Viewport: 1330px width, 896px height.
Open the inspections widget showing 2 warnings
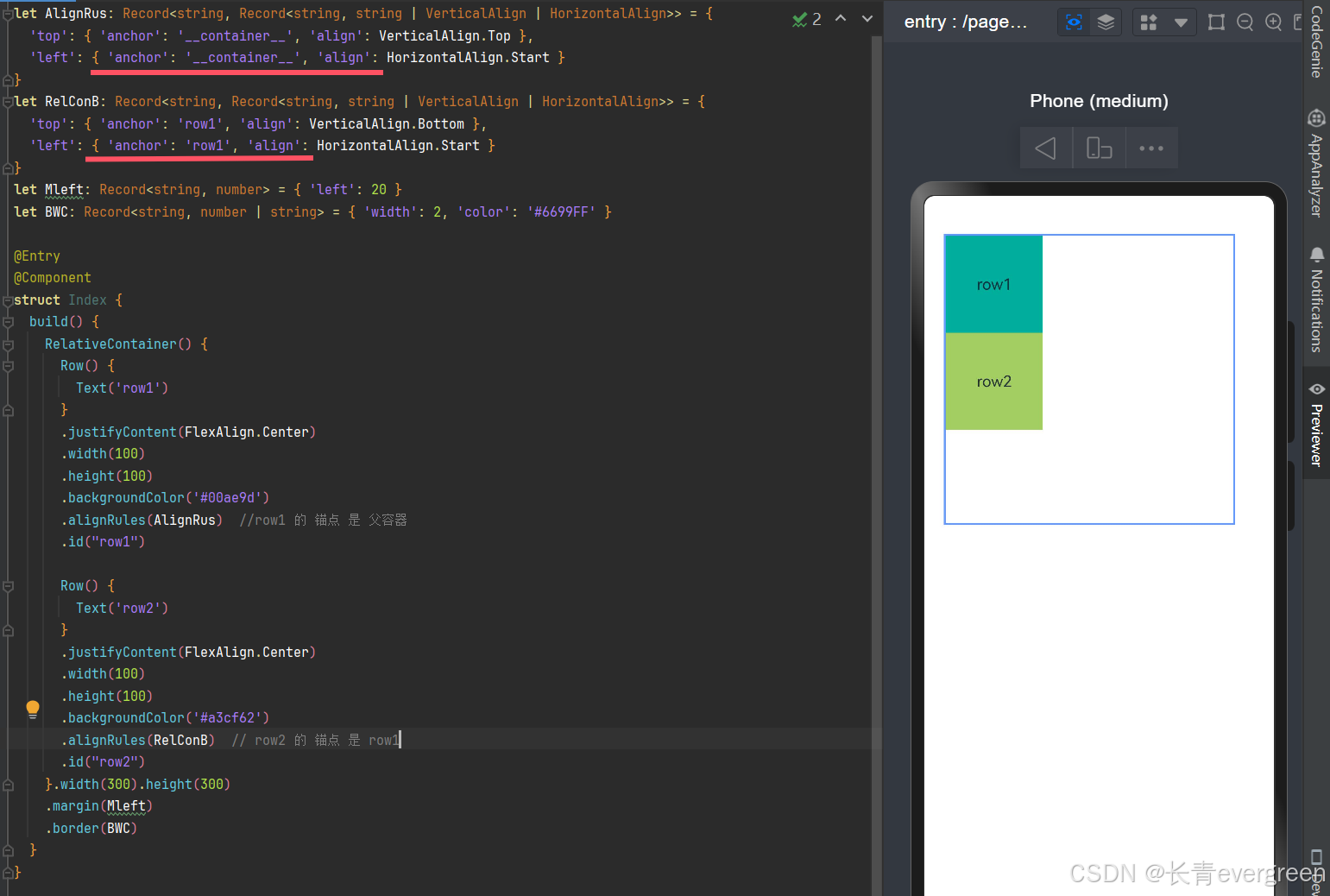(x=806, y=19)
